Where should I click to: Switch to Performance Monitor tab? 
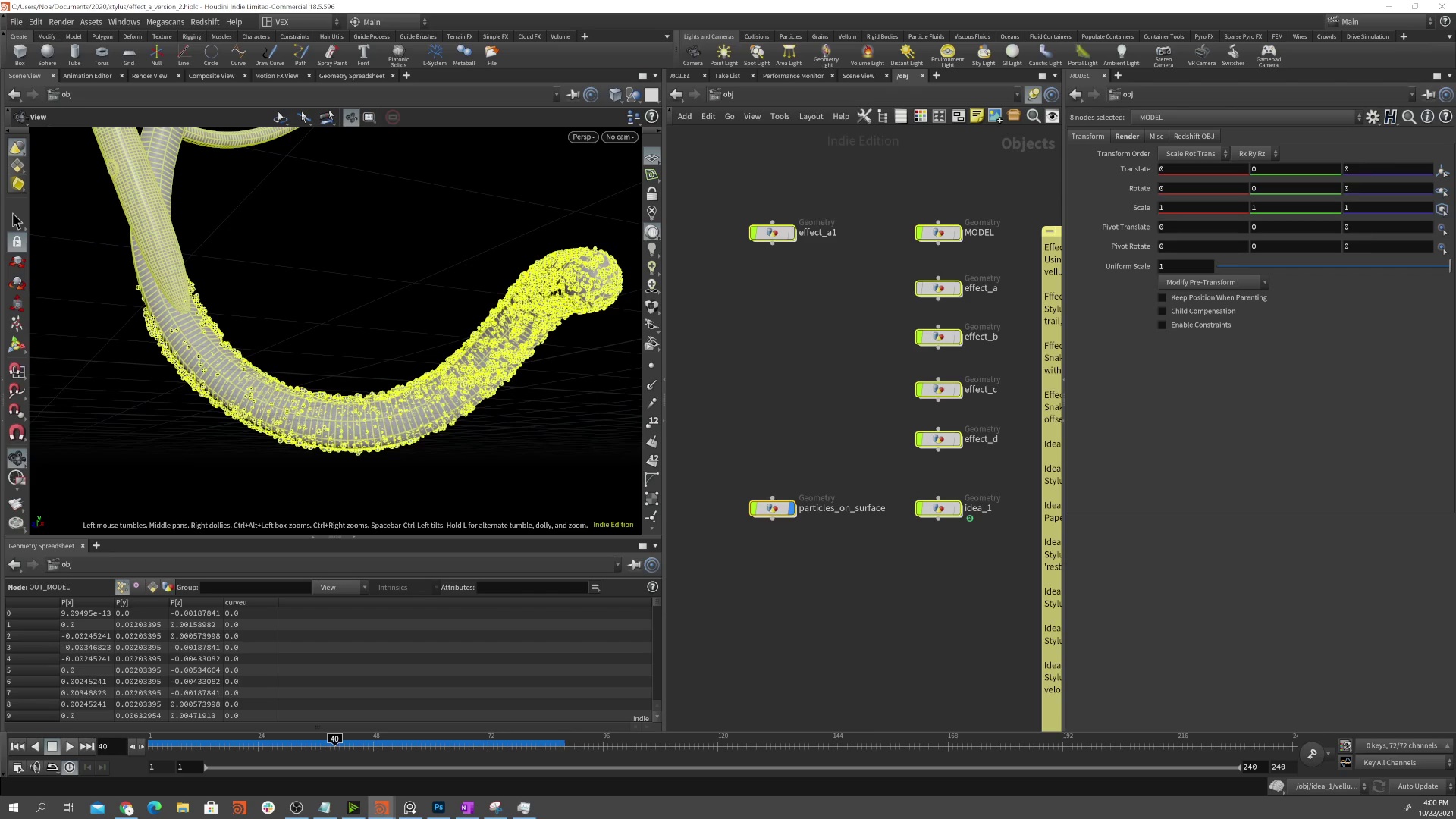[792, 76]
